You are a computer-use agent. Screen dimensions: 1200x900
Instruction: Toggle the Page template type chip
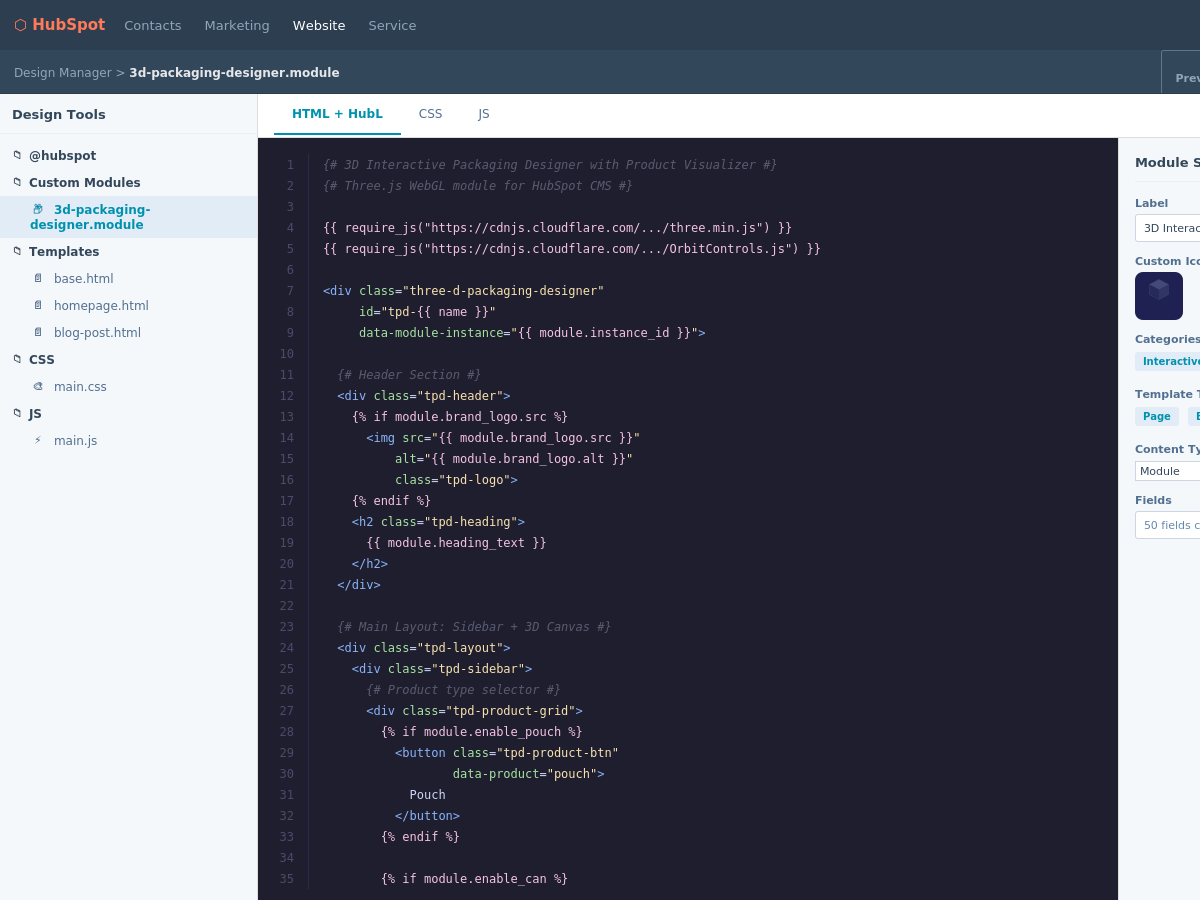[x=1157, y=416]
